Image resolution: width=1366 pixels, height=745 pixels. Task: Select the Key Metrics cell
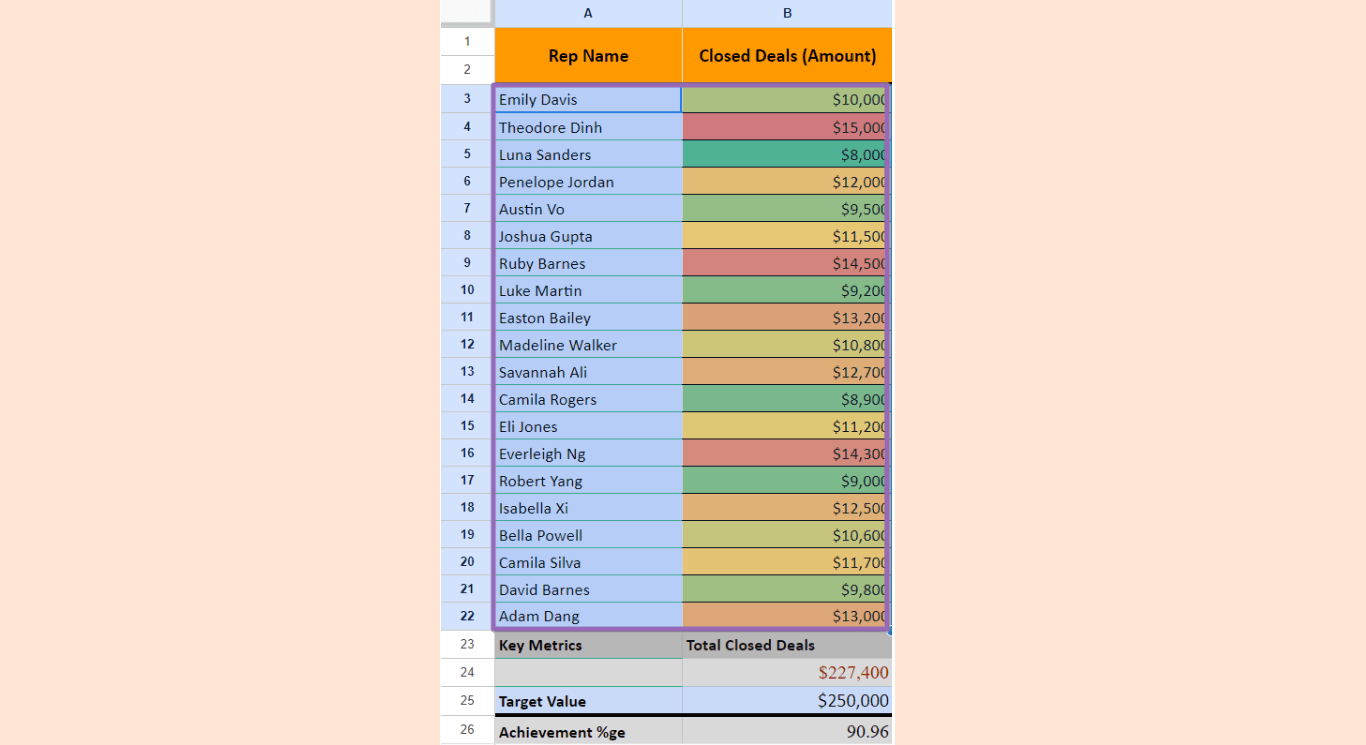click(588, 645)
